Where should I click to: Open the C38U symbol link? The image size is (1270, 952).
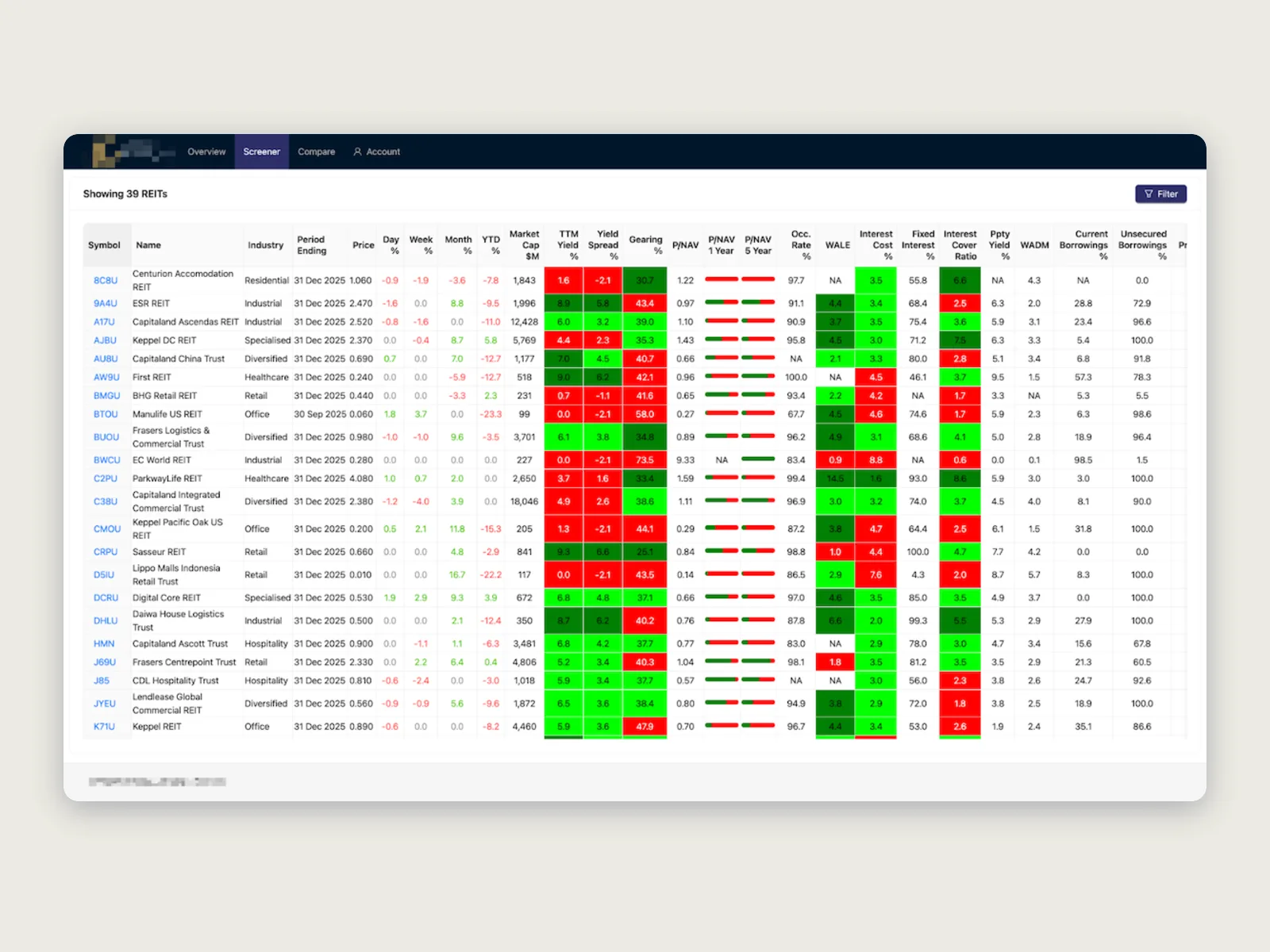(x=106, y=501)
